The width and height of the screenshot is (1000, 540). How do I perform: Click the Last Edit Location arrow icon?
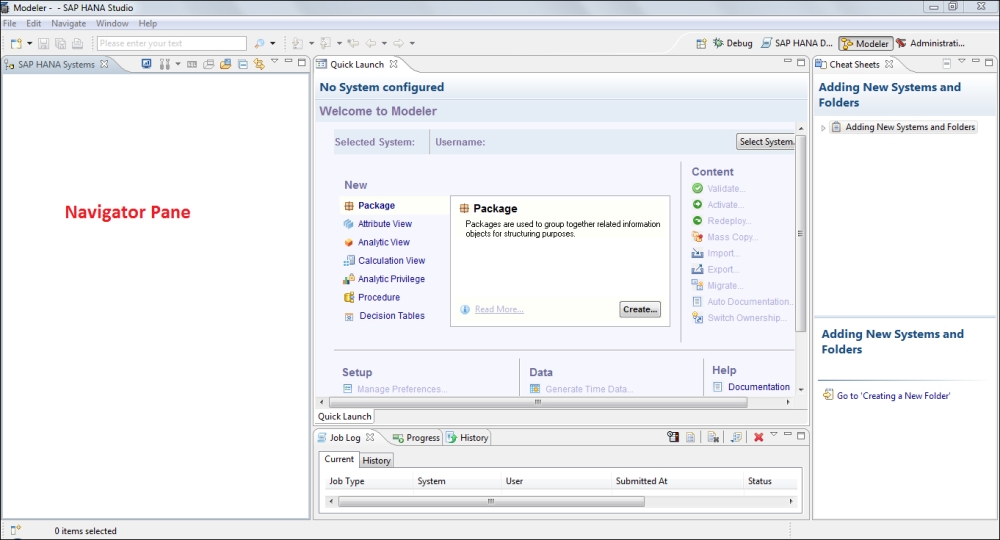[353, 43]
